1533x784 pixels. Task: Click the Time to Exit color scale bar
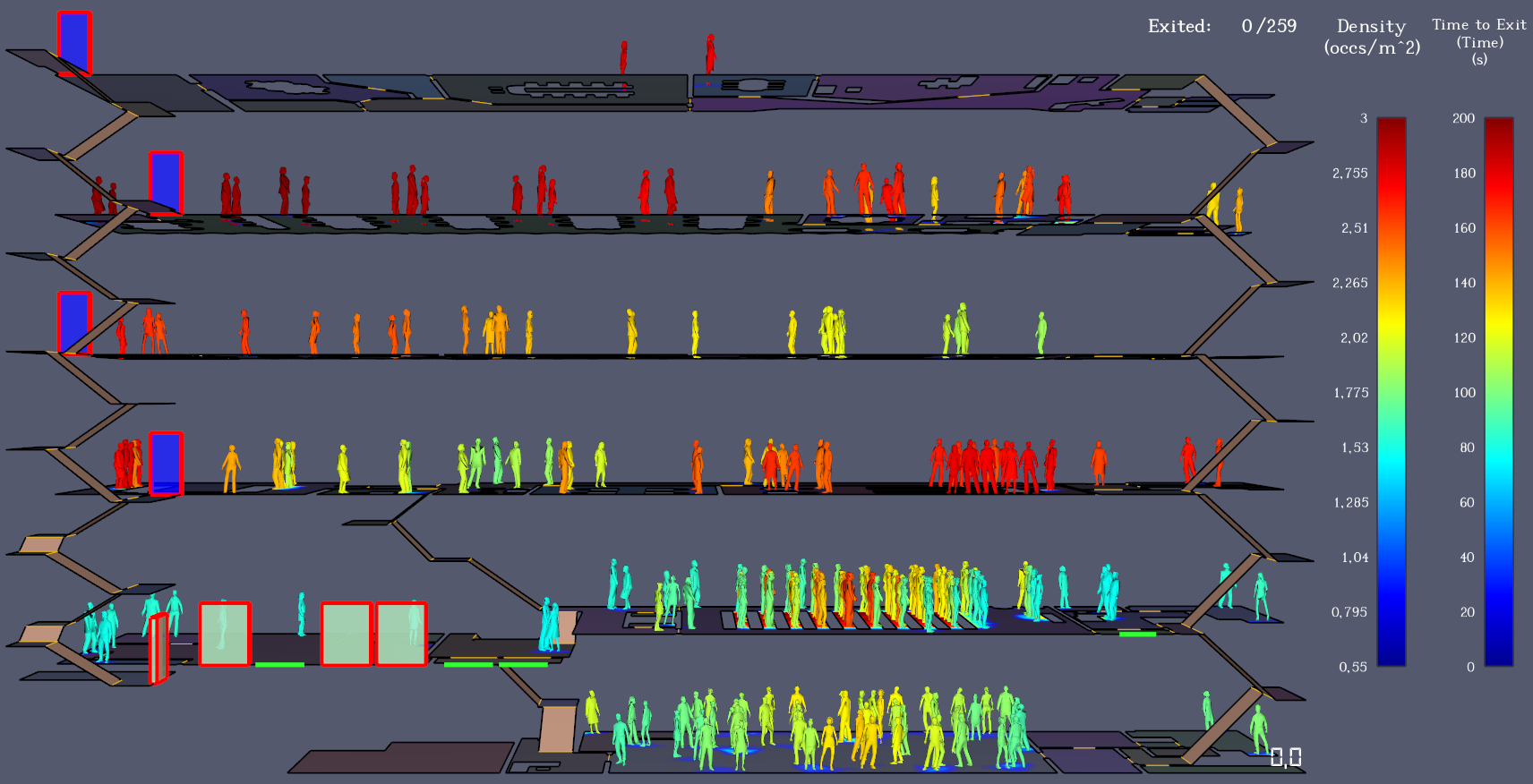click(x=1498, y=392)
